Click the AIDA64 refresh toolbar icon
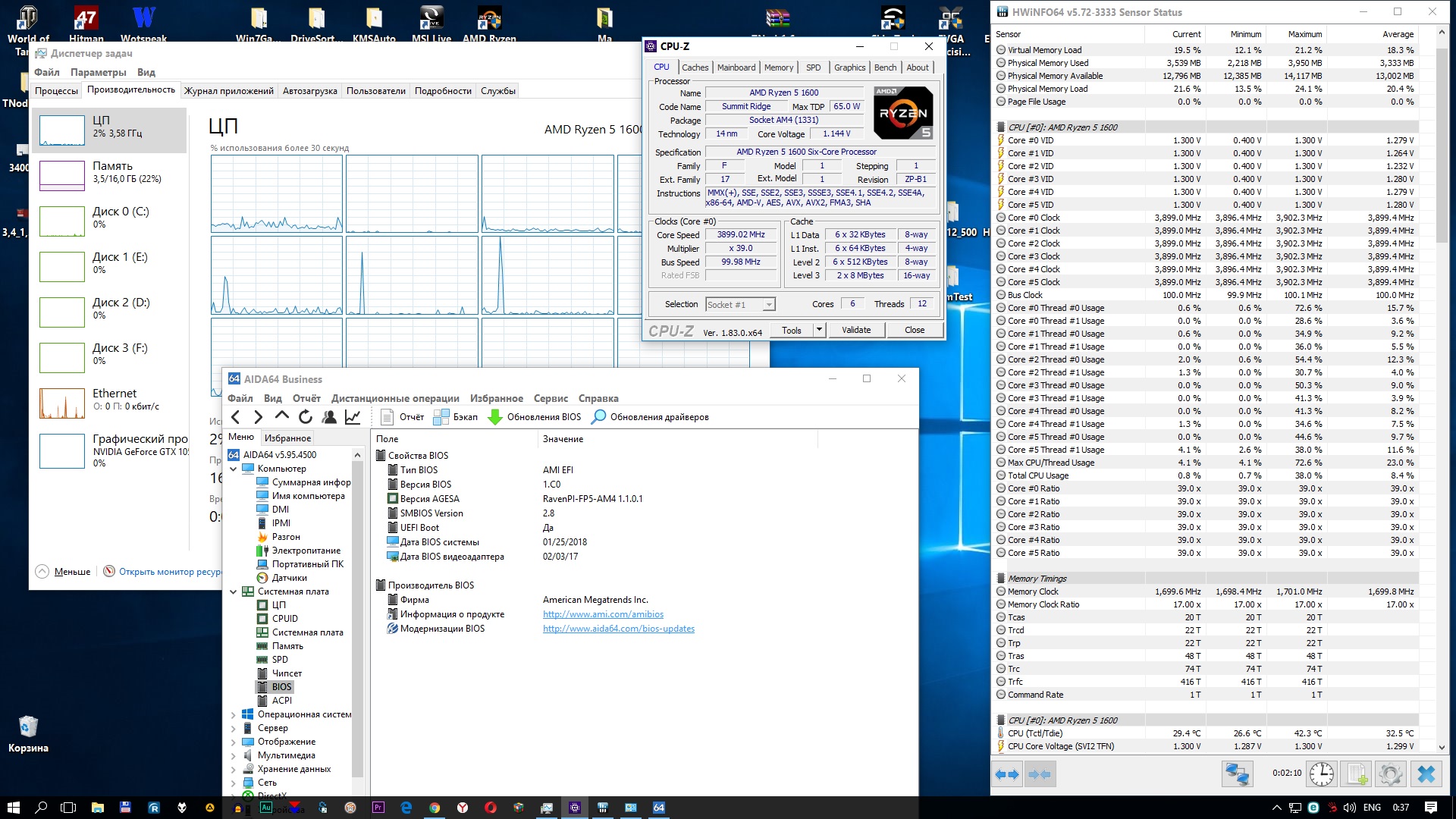The image size is (1456, 819). [x=306, y=416]
